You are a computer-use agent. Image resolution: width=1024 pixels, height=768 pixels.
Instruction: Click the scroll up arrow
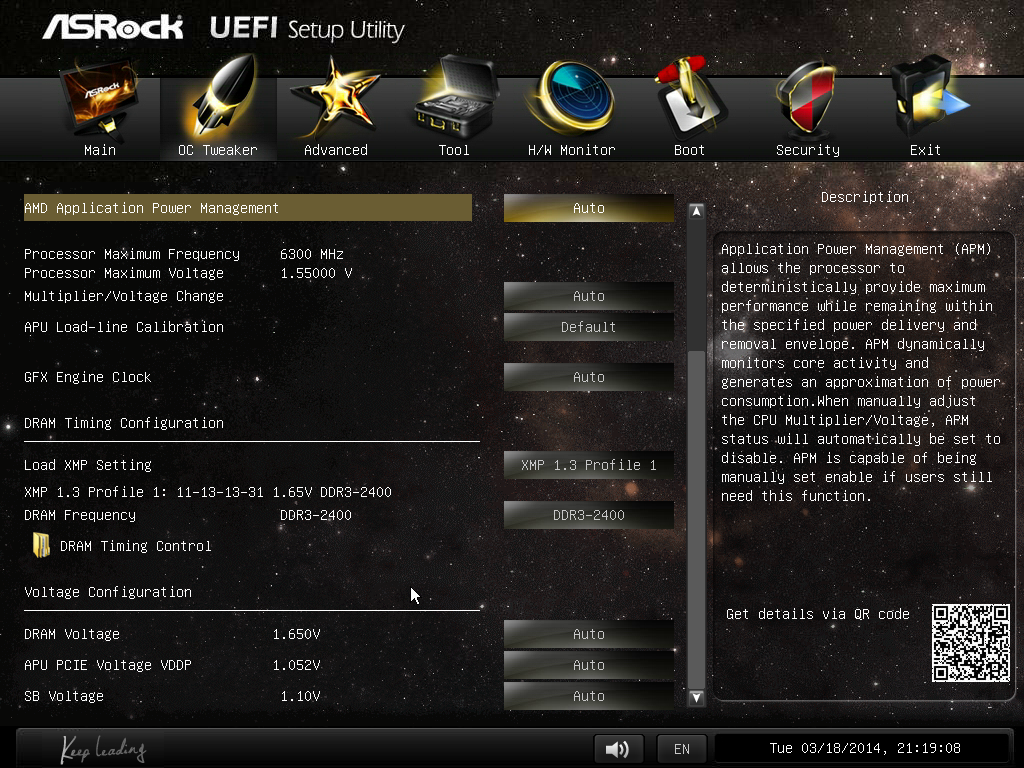[696, 211]
